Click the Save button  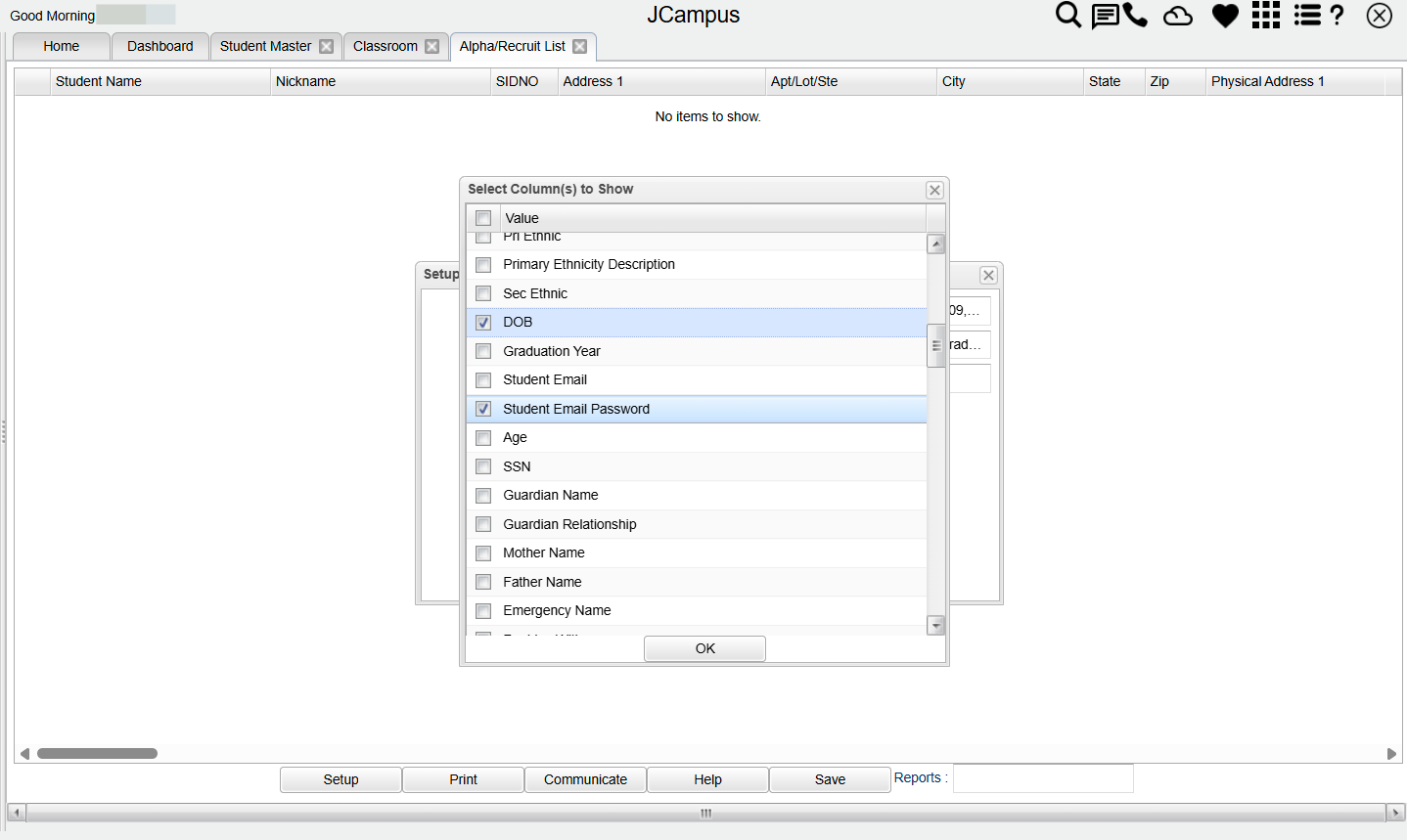coord(830,779)
